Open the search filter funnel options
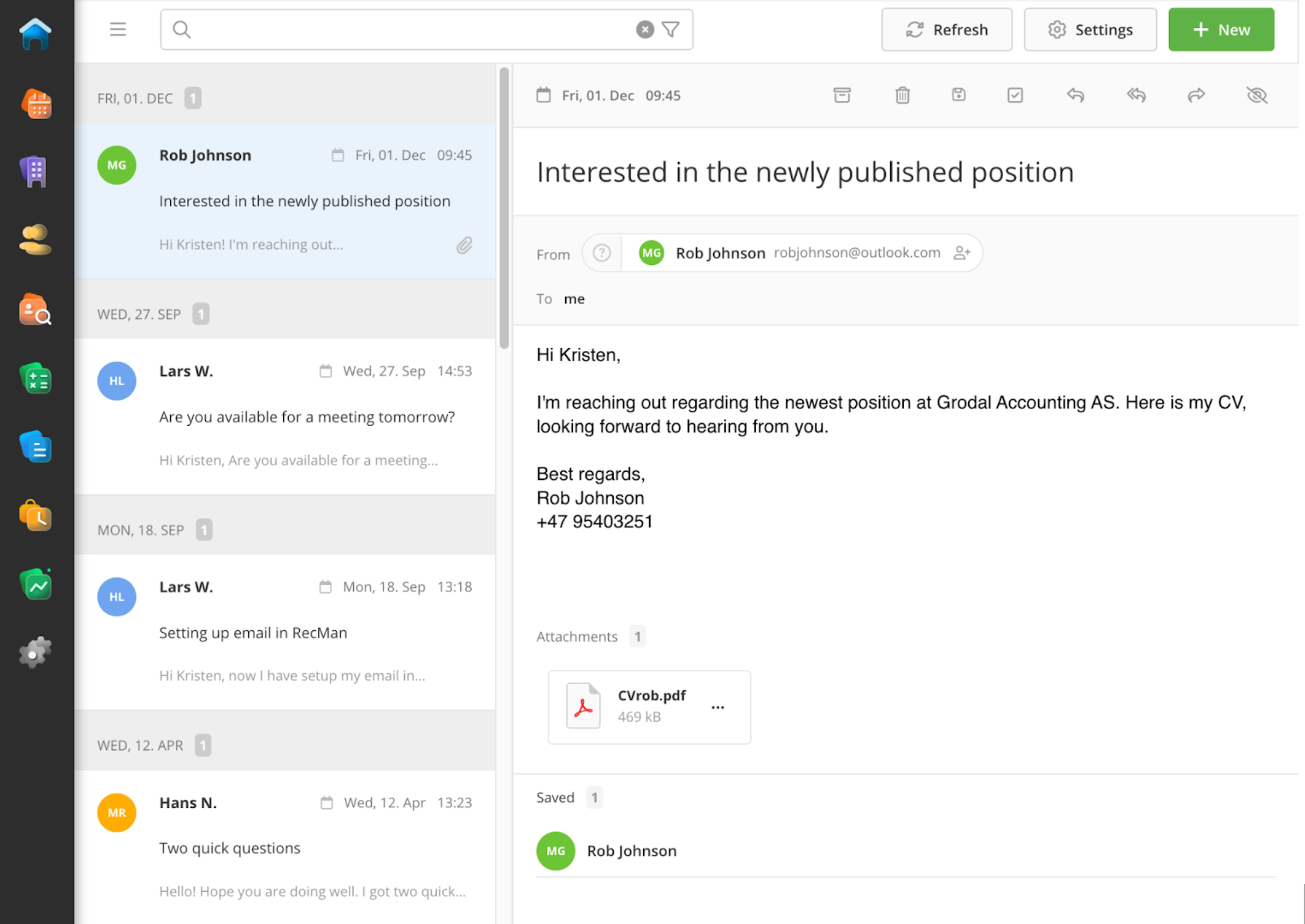 click(671, 29)
